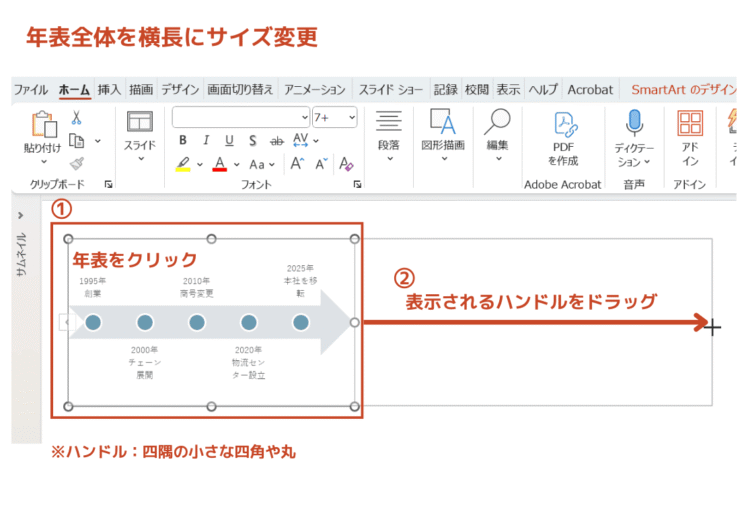Click the top-center sizing handle
The height and width of the screenshot is (505, 740).
[211, 239]
